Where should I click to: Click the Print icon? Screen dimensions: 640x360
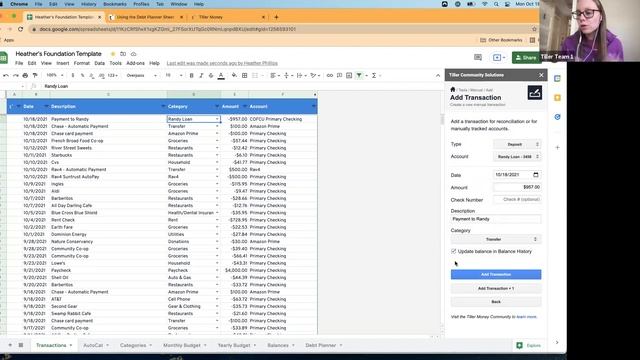tap(25, 76)
